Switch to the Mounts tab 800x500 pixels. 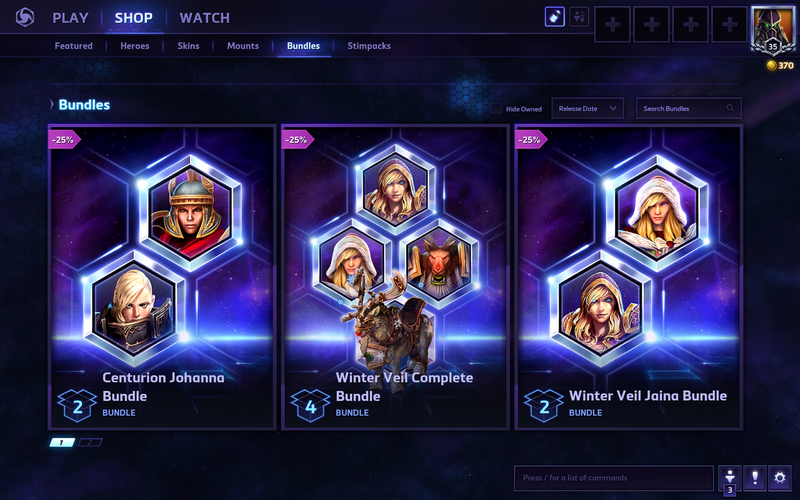(x=243, y=46)
